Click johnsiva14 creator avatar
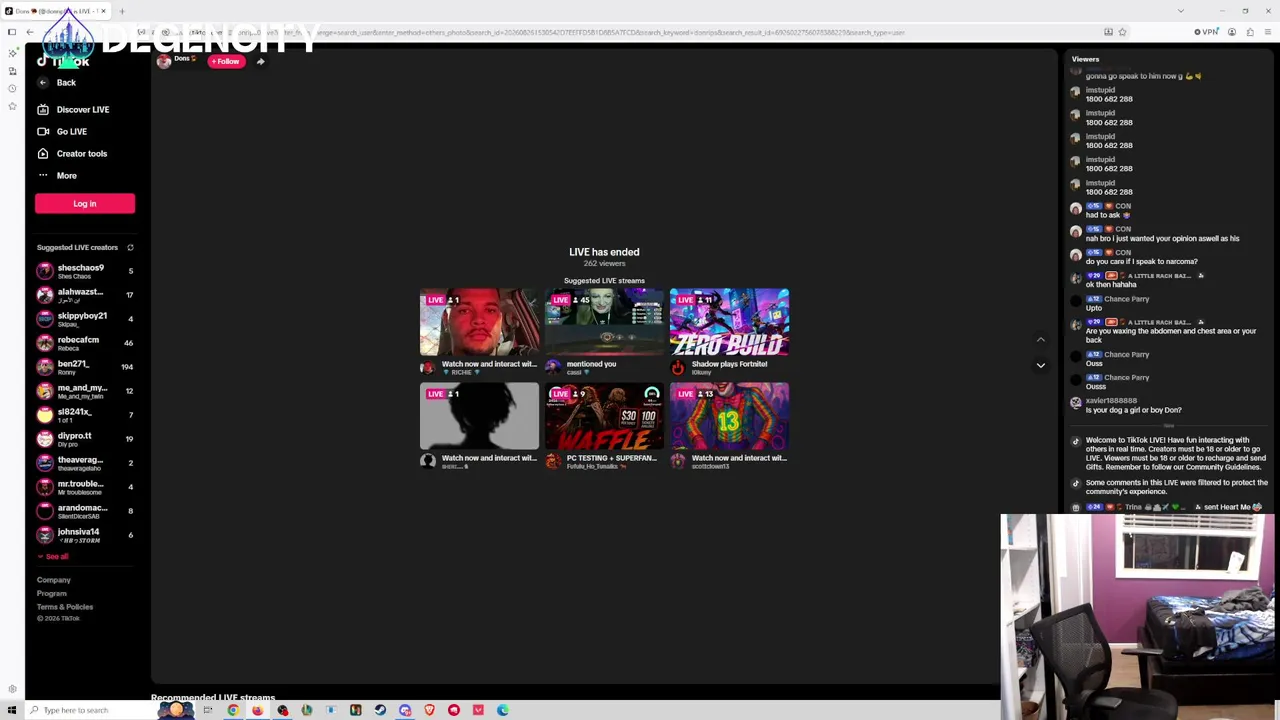 [45, 535]
